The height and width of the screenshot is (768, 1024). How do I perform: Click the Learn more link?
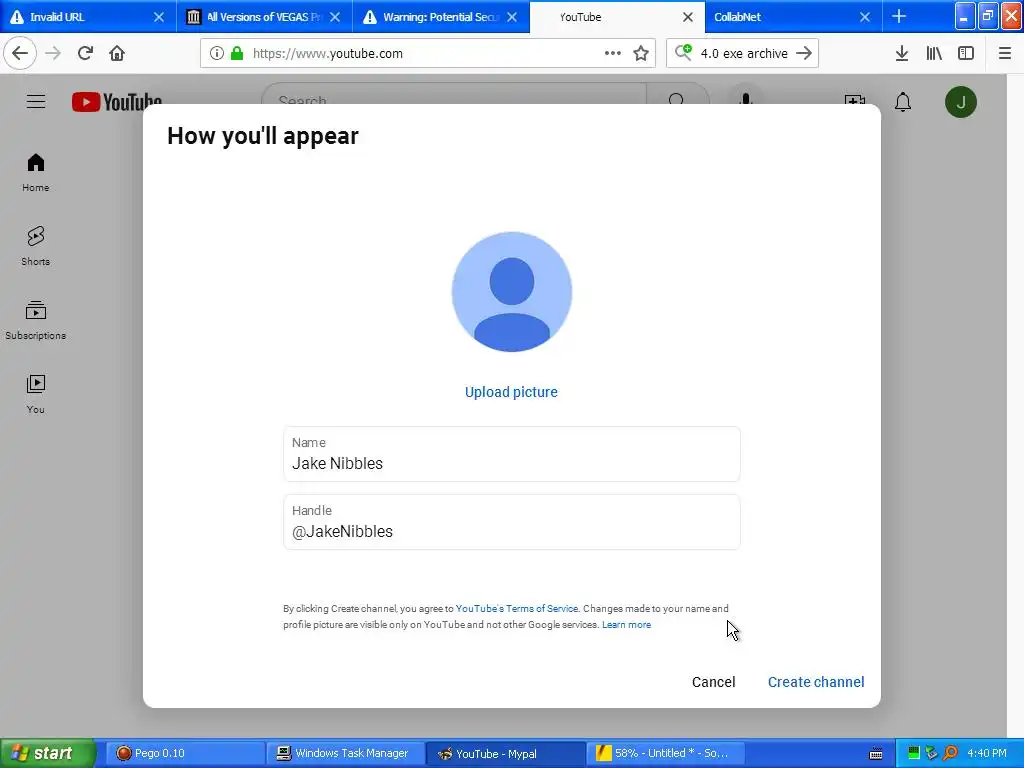(x=626, y=624)
